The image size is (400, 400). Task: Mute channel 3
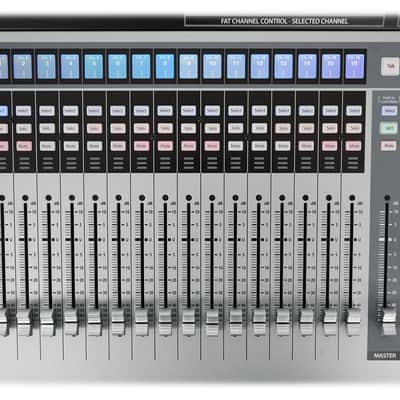(x=47, y=146)
